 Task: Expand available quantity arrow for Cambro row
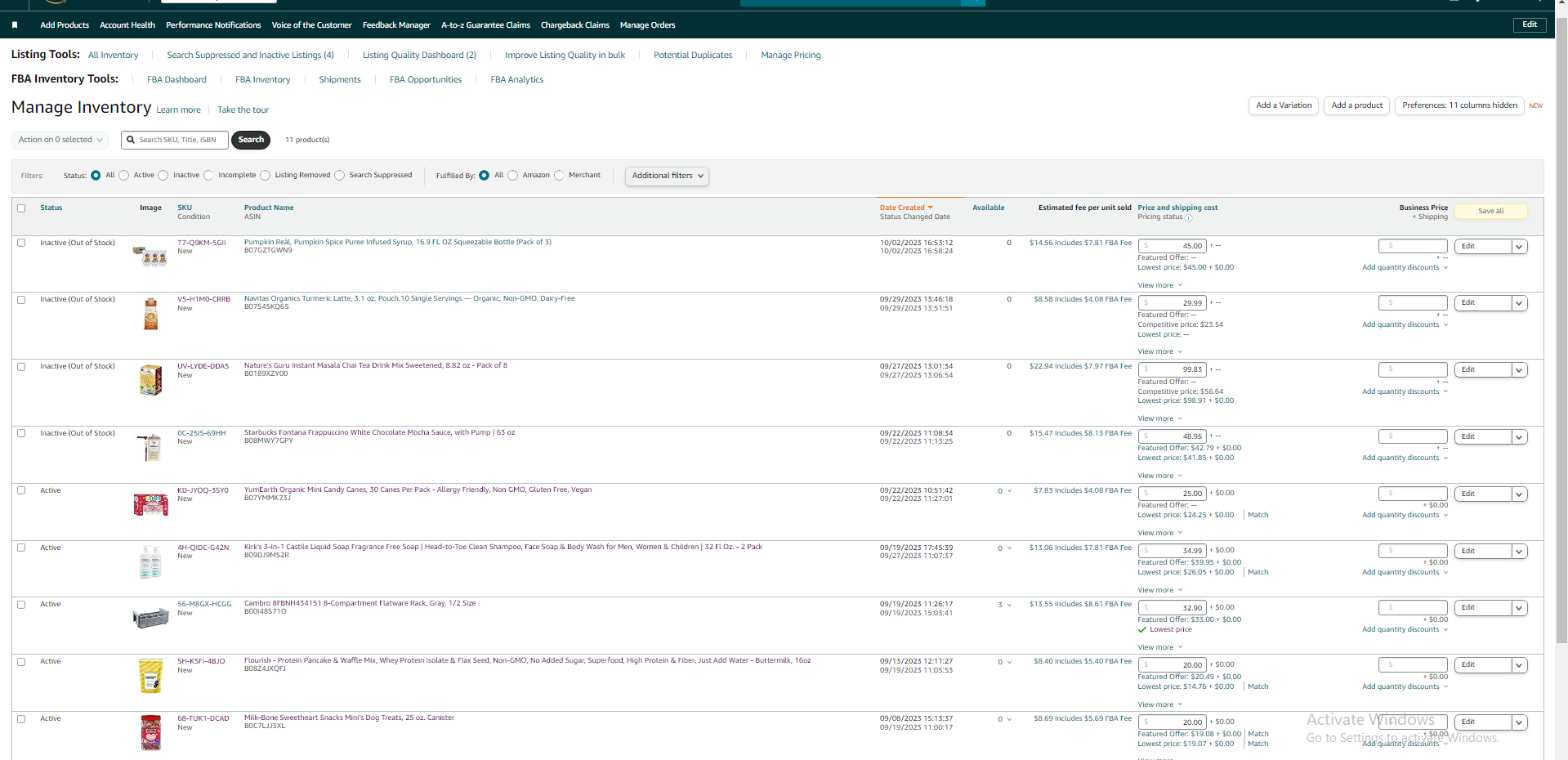click(1010, 606)
